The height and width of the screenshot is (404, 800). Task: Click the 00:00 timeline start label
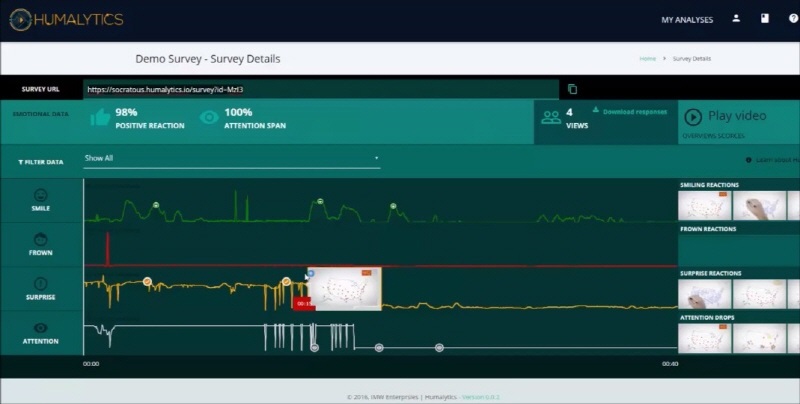coord(91,364)
